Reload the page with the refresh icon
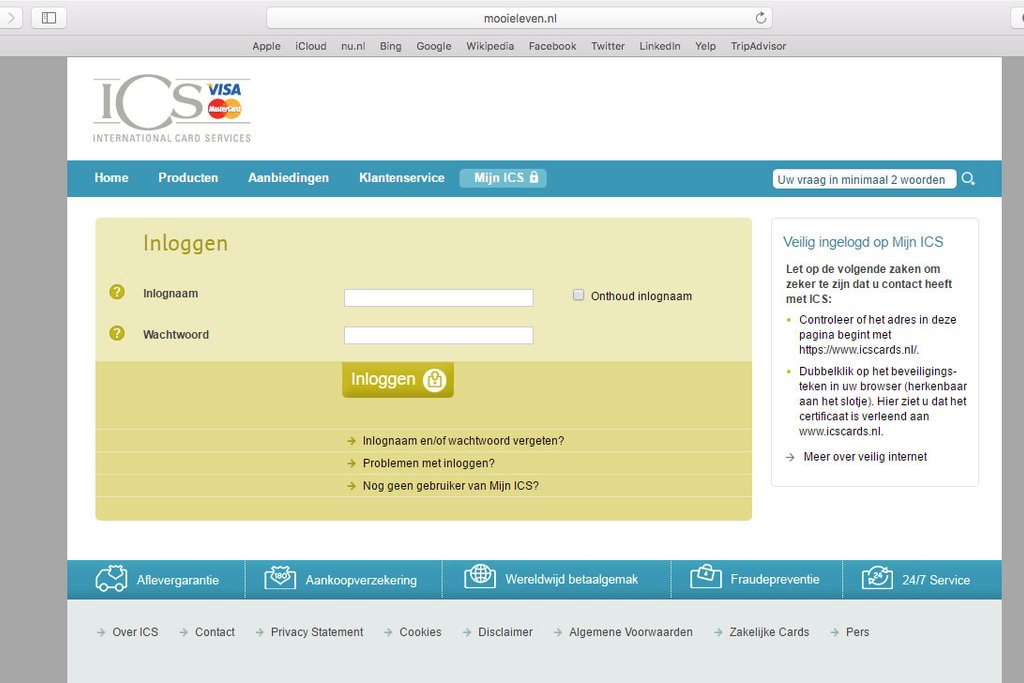 [x=761, y=18]
